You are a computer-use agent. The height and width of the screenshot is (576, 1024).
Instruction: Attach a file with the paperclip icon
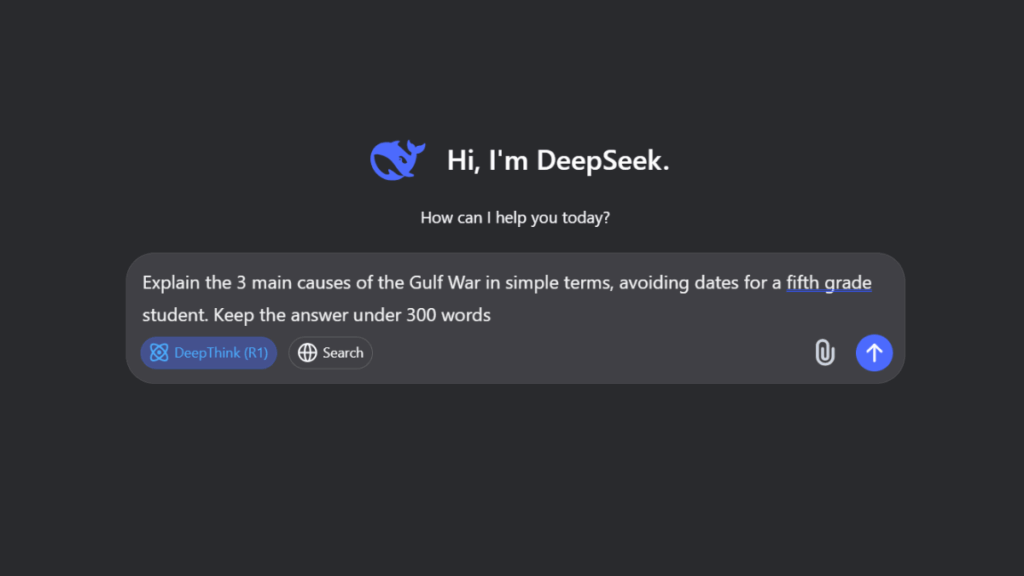click(x=824, y=353)
